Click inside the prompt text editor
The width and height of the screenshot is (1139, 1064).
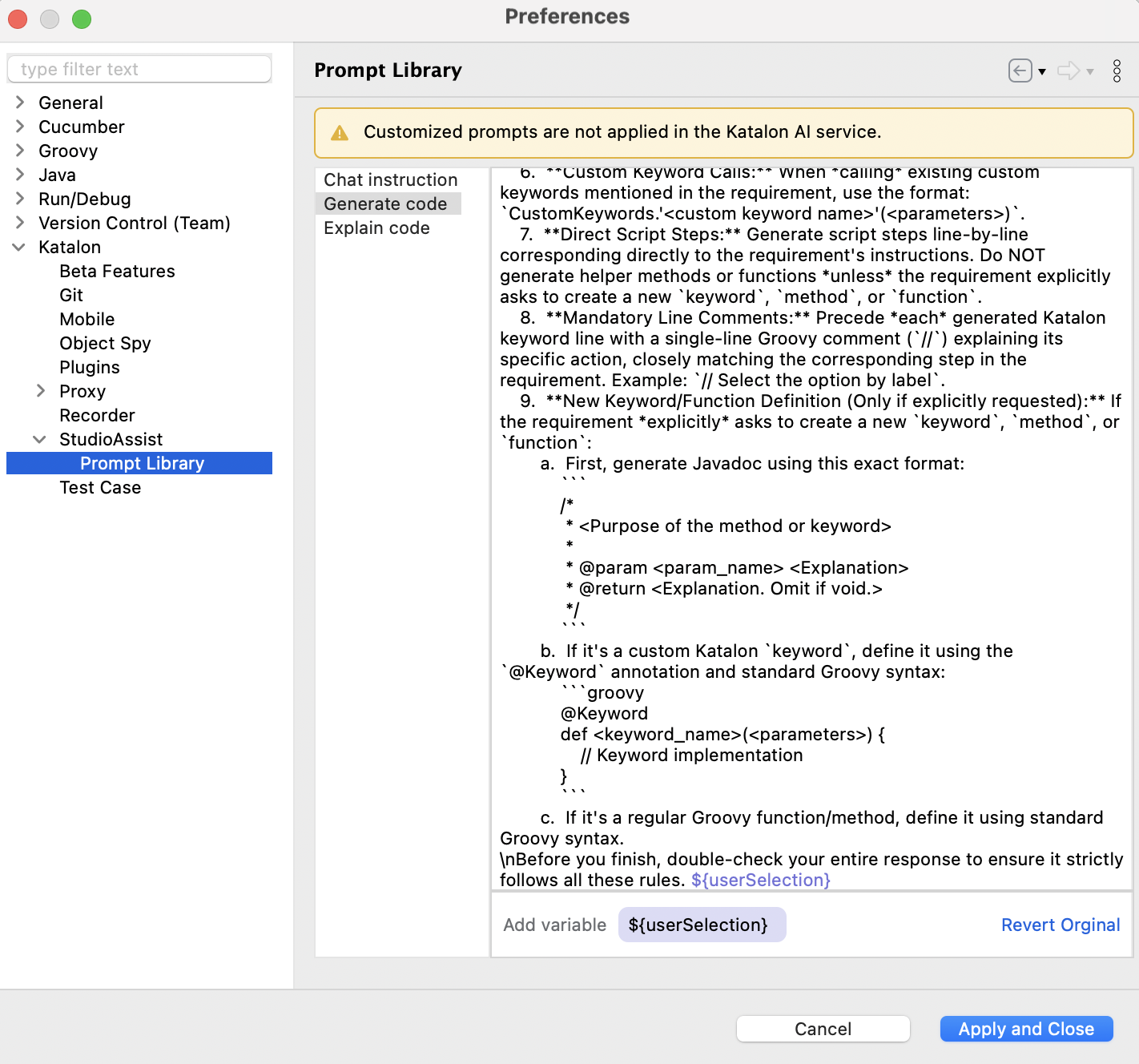tap(811, 529)
